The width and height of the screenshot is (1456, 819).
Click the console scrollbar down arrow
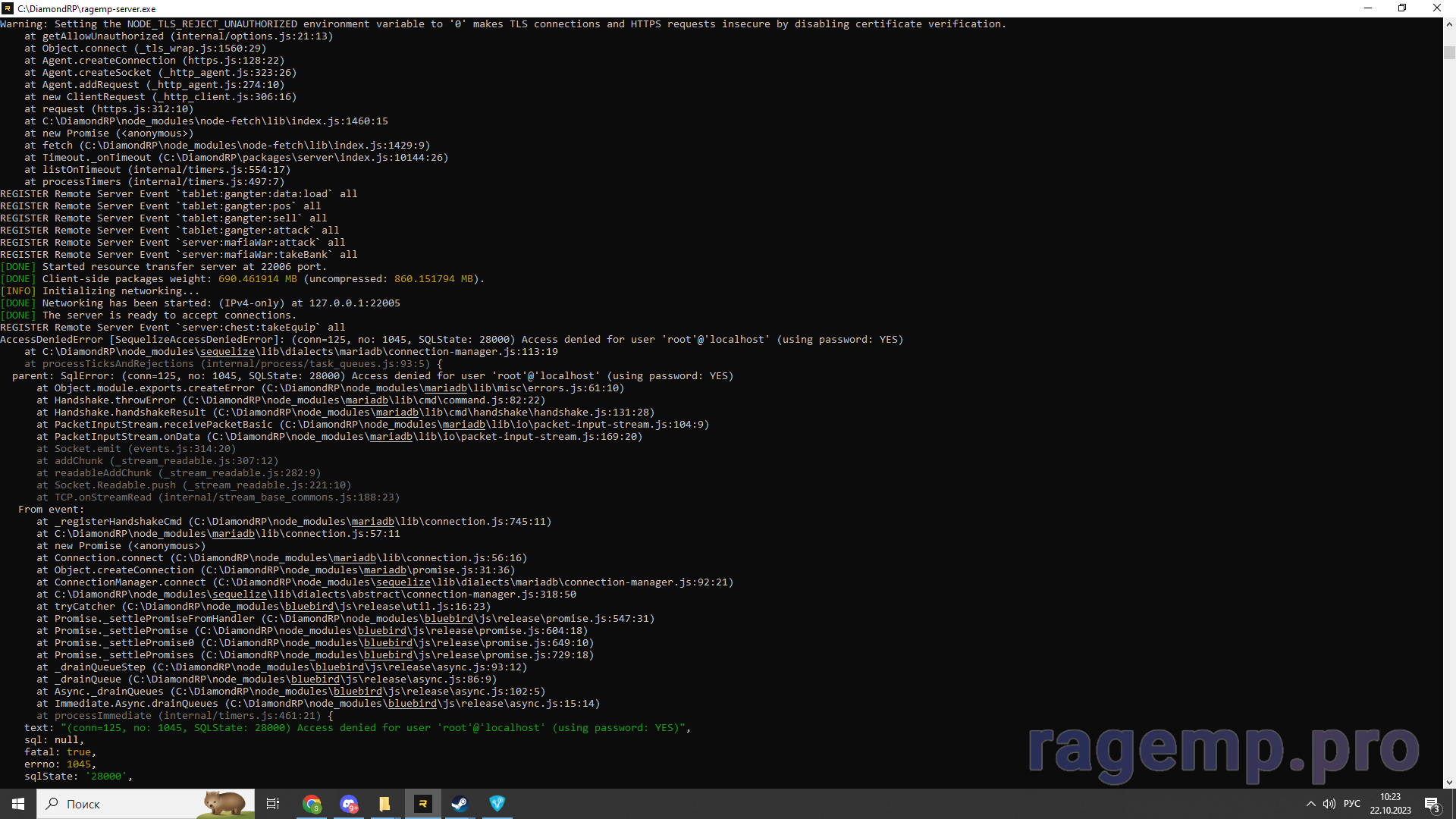click(1449, 782)
